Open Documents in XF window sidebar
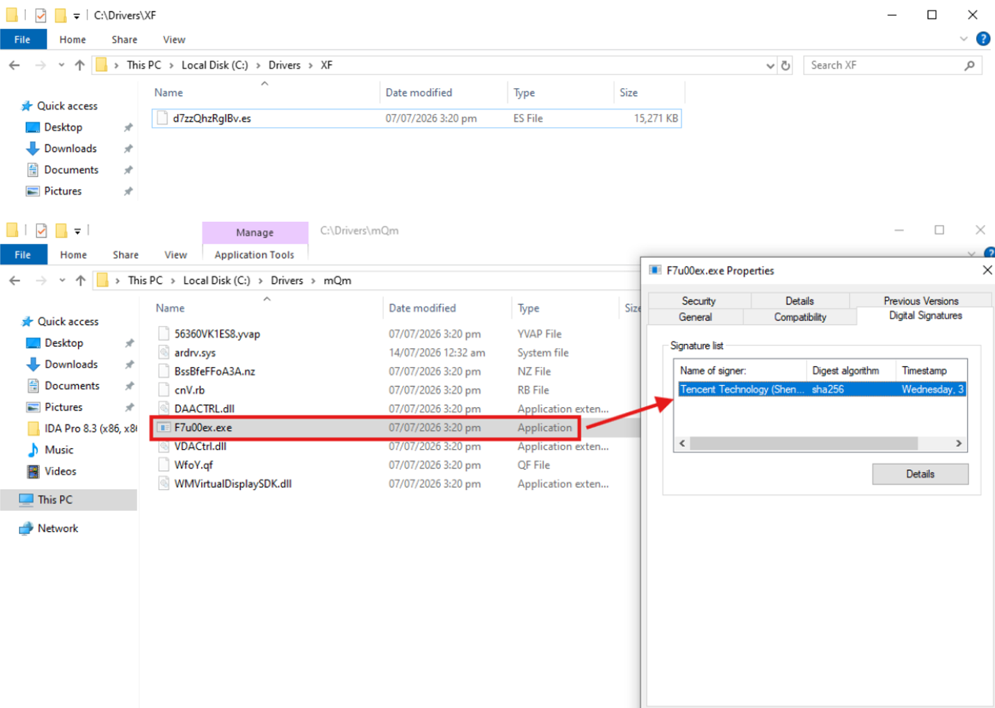This screenshot has height=708, width=995. click(70, 170)
